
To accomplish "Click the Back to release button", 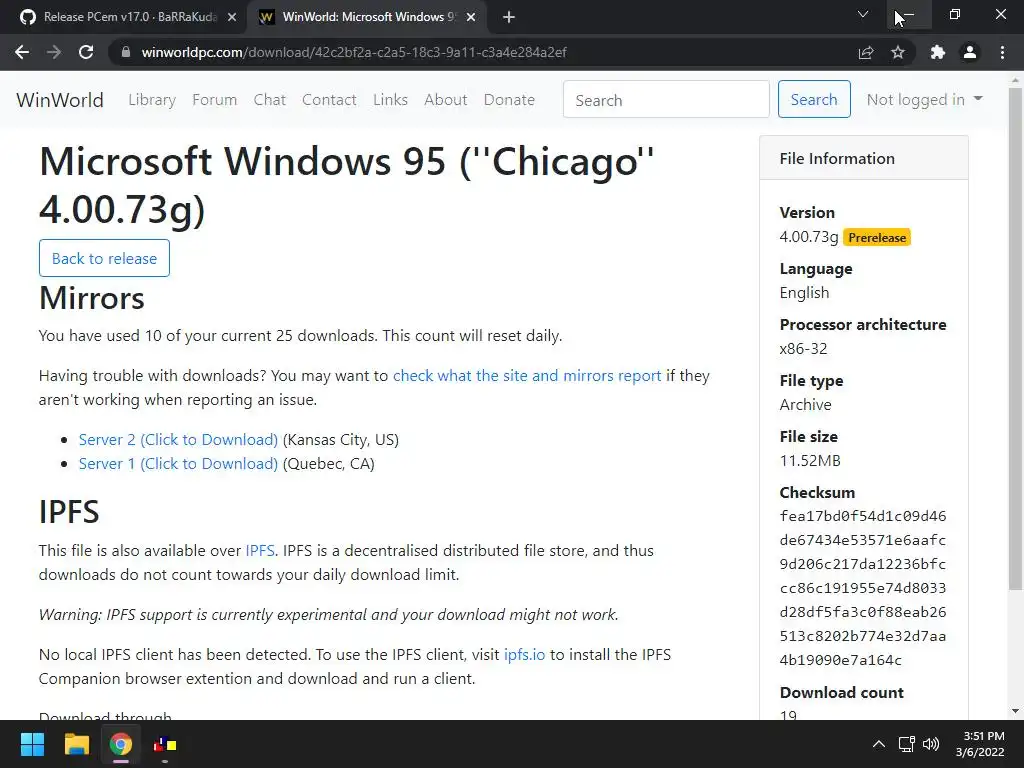I will [104, 258].
